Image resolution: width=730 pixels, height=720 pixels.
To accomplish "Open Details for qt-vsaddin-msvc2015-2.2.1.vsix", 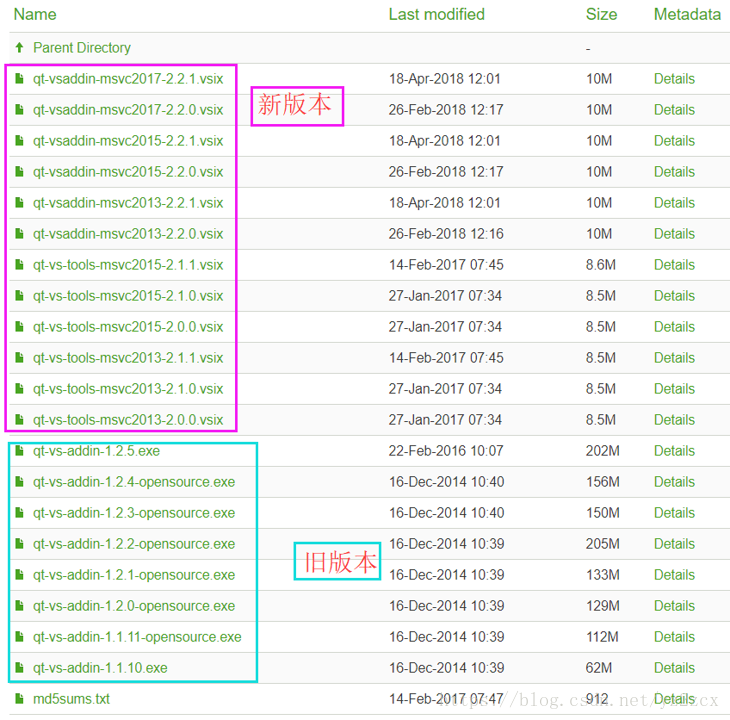I will click(674, 141).
